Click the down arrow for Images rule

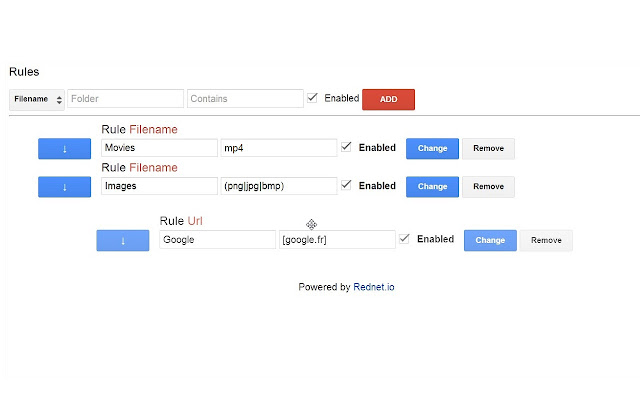64,186
